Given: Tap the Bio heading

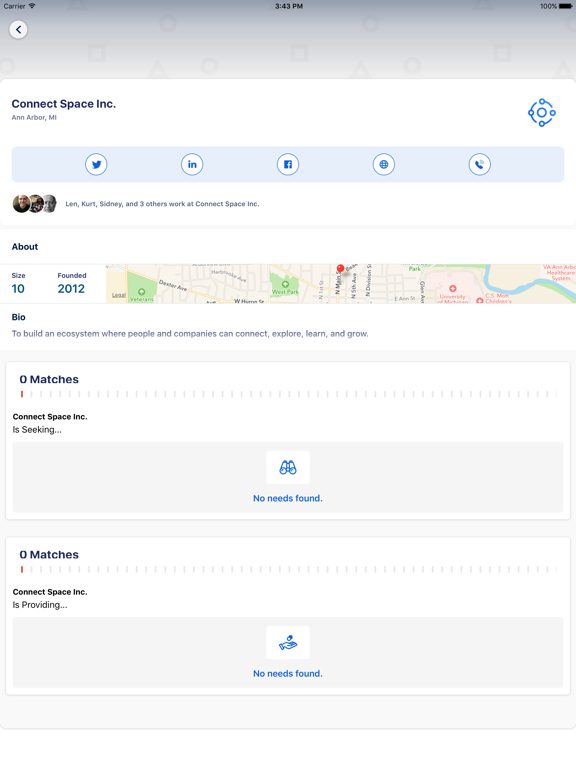Looking at the screenshot, I should (x=19, y=317).
